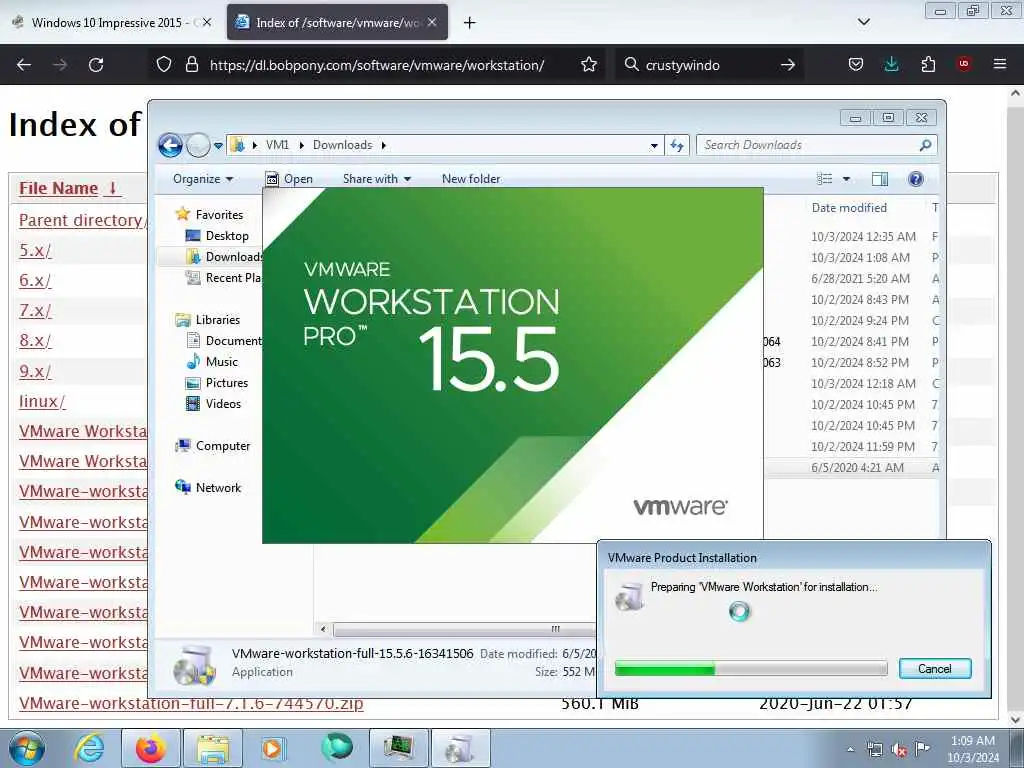Open recent pages dropdown near back buttons
The width and height of the screenshot is (1024, 768).
(x=218, y=146)
